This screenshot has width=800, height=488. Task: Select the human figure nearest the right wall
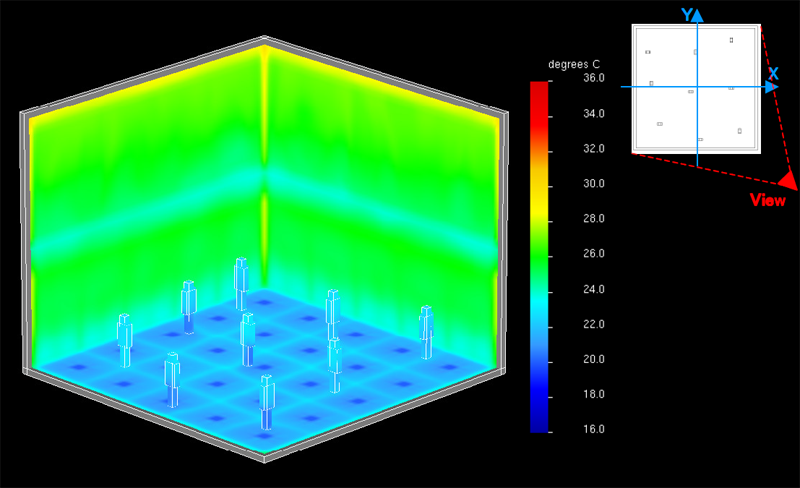[427, 332]
